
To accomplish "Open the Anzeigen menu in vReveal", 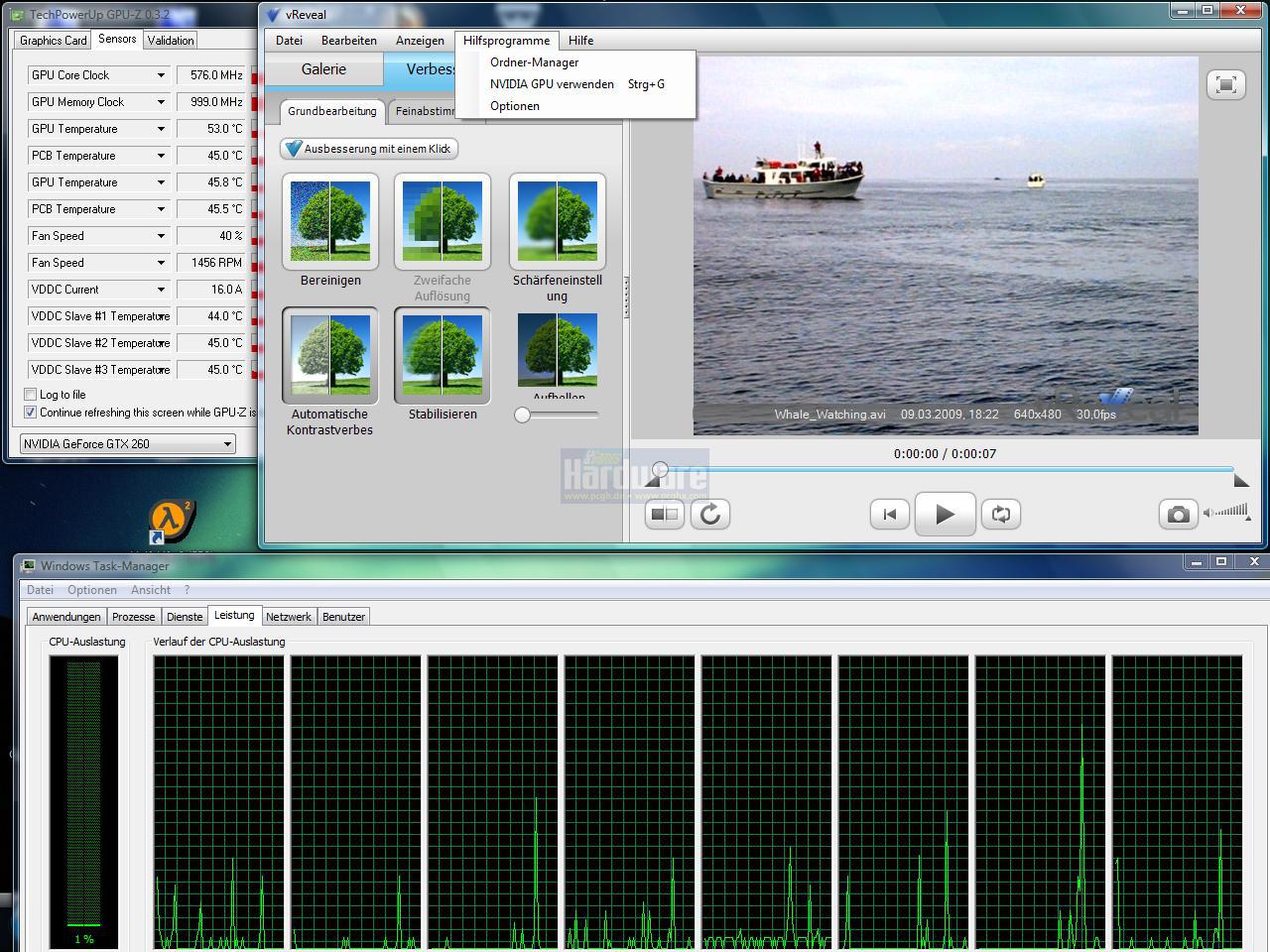I will coord(420,41).
